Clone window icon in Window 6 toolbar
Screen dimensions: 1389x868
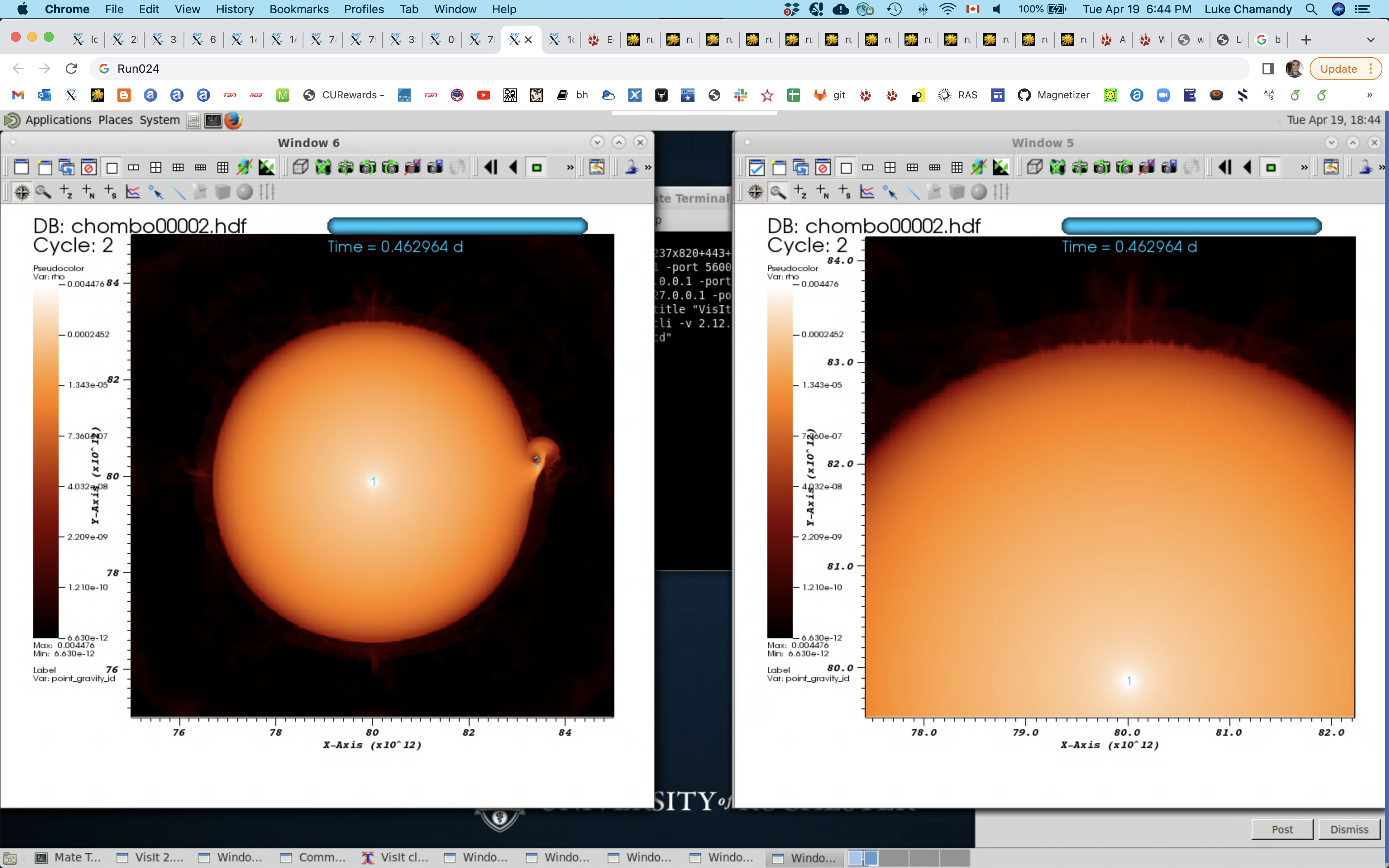tap(67, 167)
